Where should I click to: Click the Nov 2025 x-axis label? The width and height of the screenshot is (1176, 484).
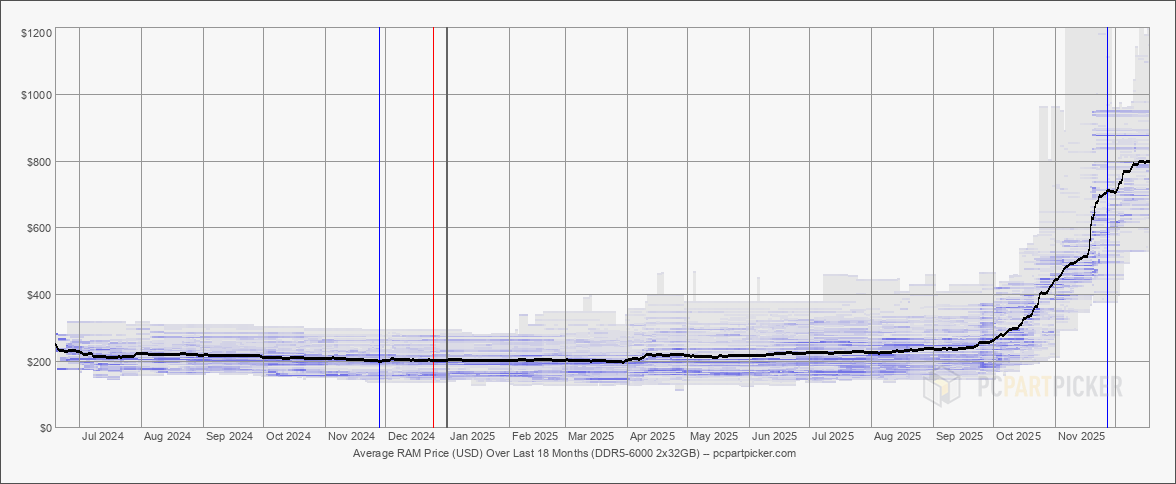[x=1081, y=437]
